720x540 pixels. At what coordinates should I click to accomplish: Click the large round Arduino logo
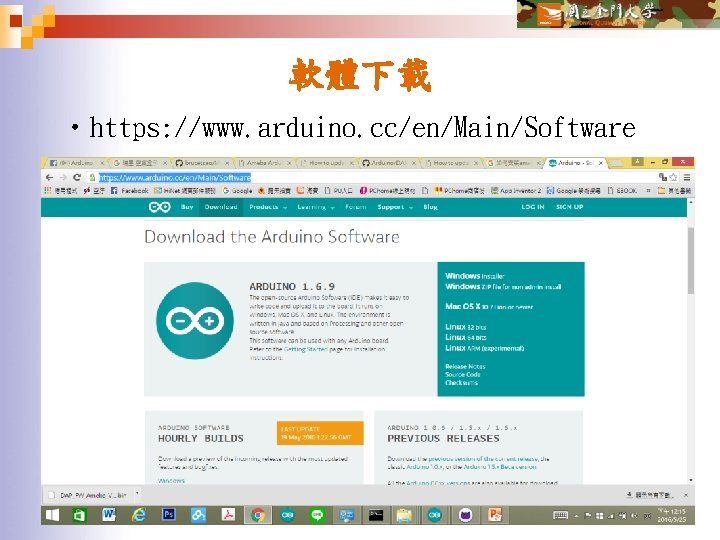[195, 321]
